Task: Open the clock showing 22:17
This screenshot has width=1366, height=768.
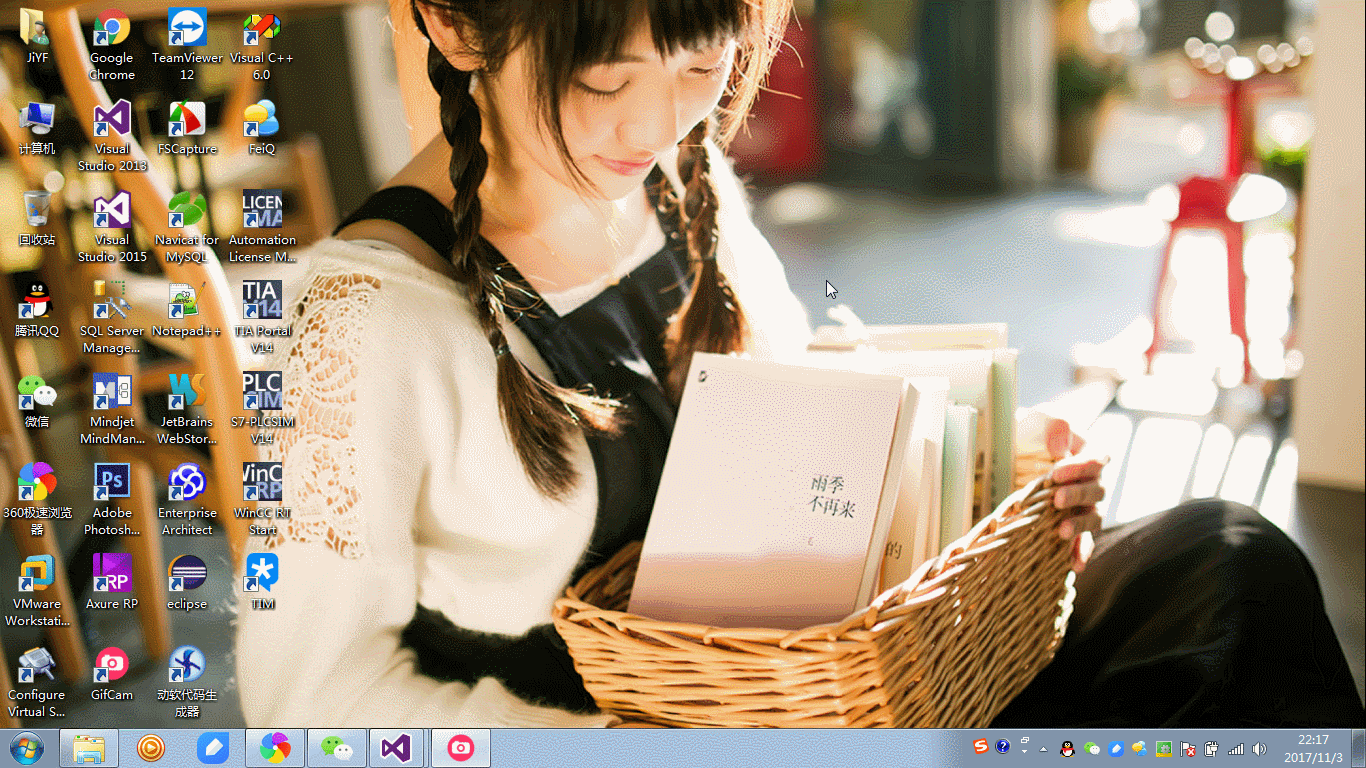Action: click(x=1313, y=749)
